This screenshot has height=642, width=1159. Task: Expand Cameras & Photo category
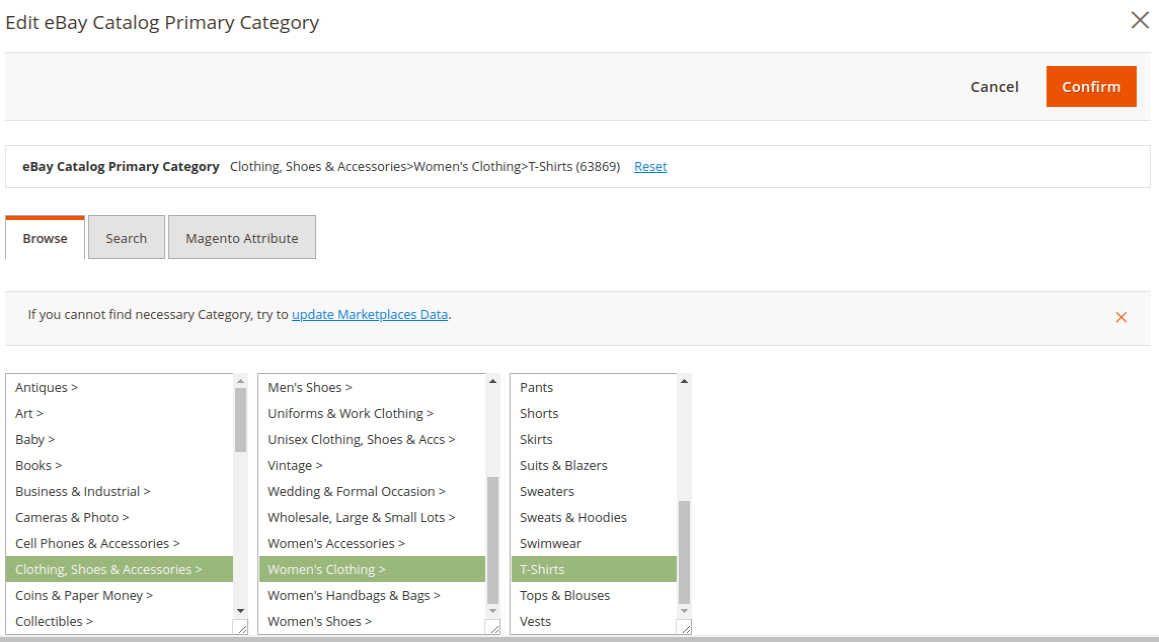pos(72,518)
